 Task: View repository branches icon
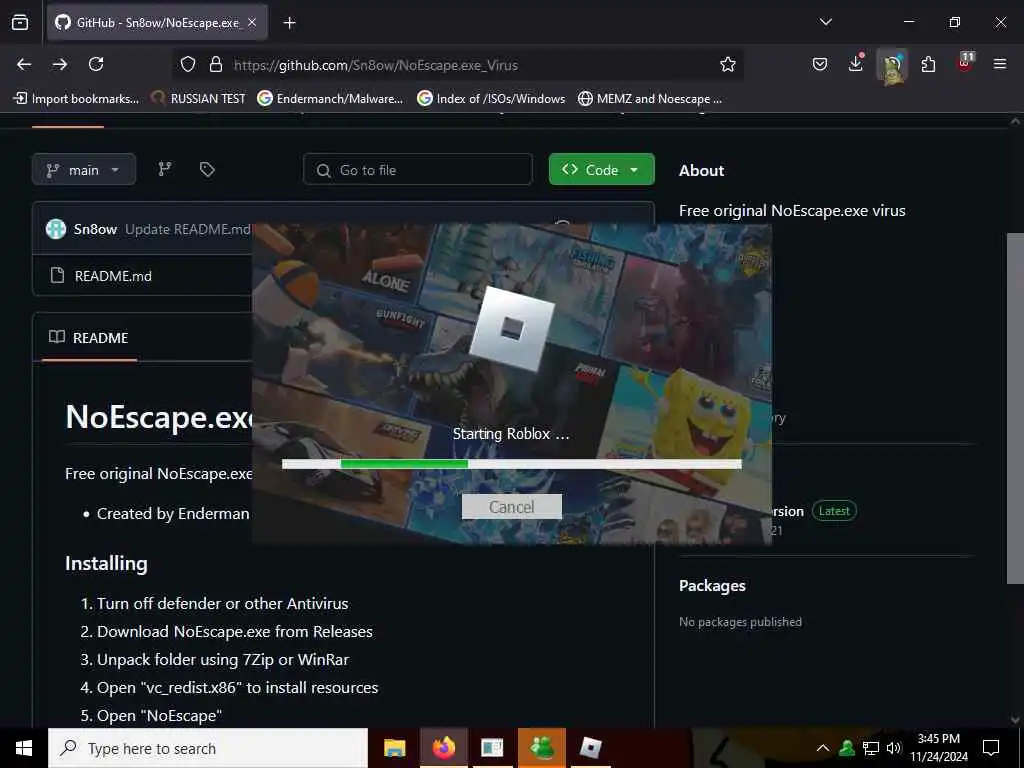[165, 169]
